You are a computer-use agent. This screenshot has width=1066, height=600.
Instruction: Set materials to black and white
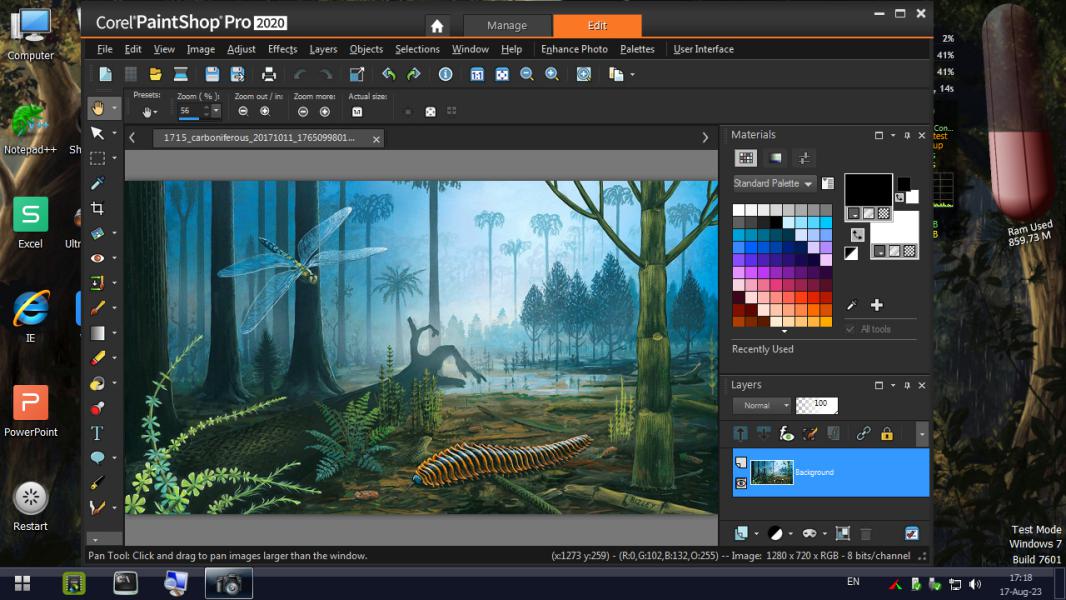[x=851, y=253]
